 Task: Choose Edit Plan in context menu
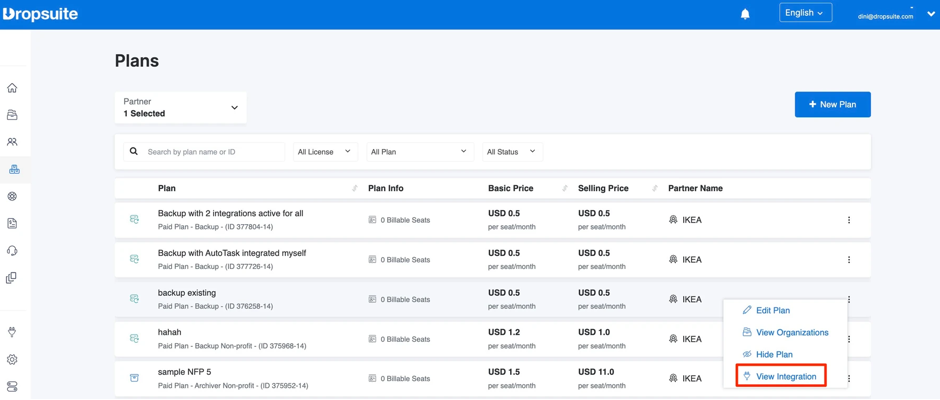coord(772,310)
